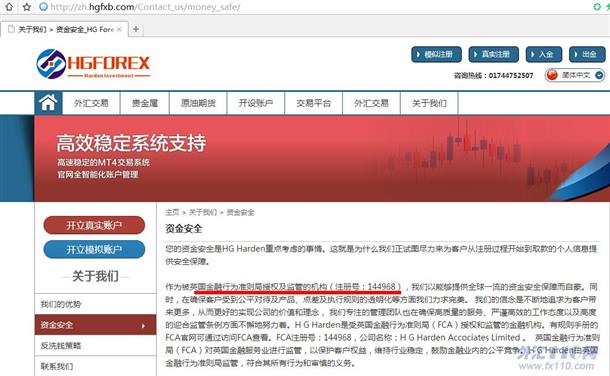Bookmark page with star icon

tap(26, 7)
